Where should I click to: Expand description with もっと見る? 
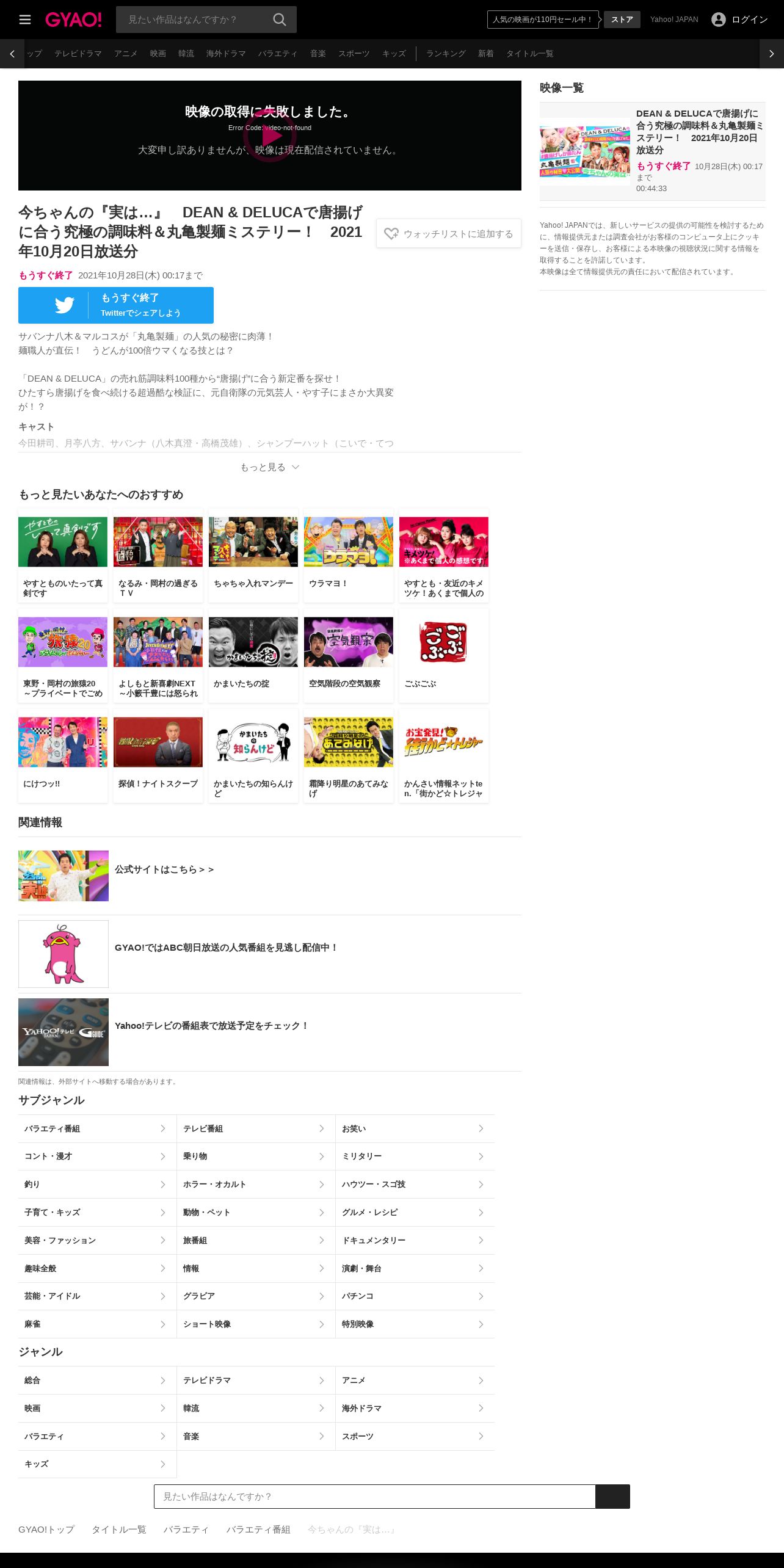[x=270, y=467]
